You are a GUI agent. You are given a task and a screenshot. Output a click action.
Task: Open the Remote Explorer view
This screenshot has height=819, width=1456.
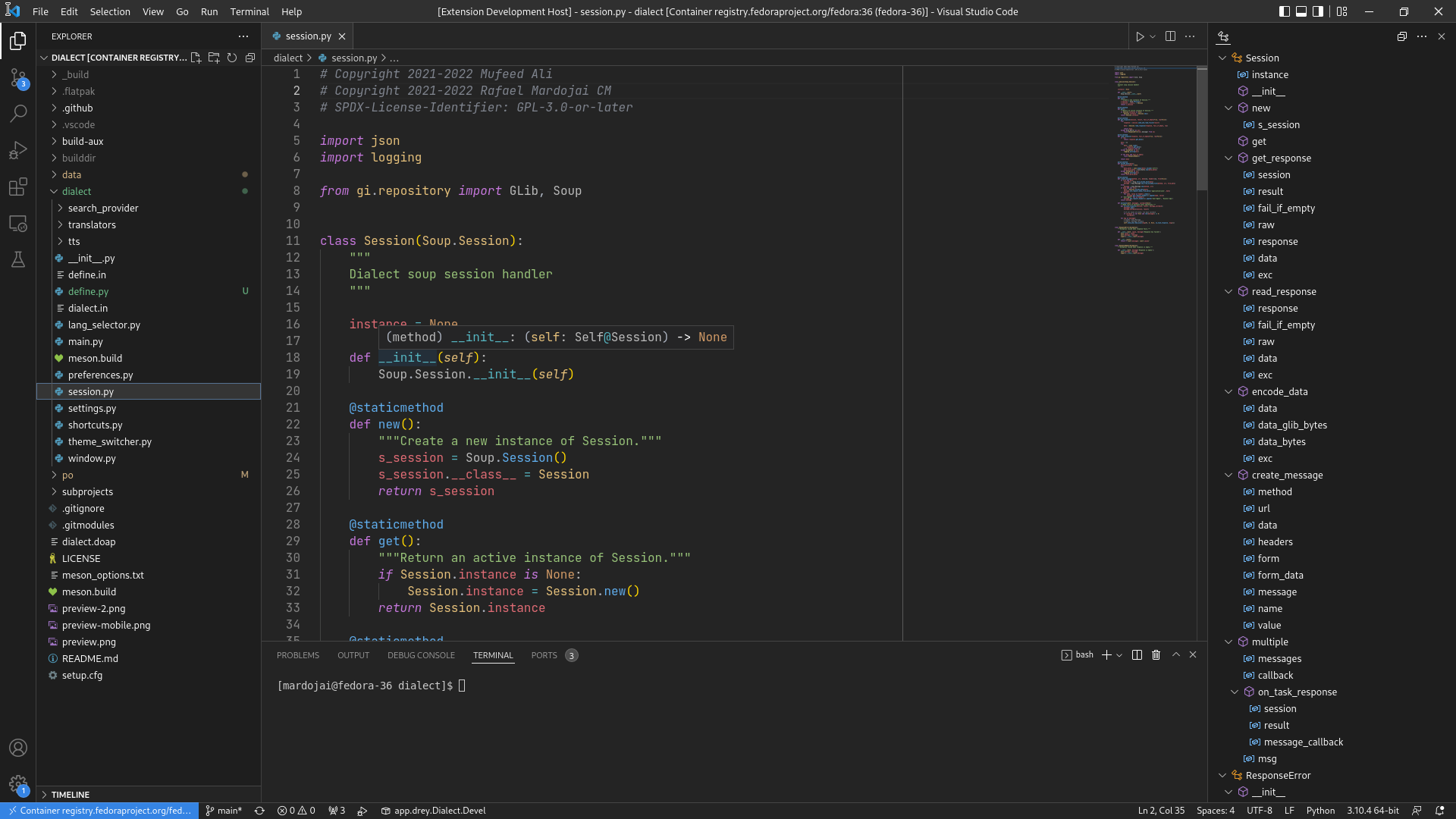point(18,224)
